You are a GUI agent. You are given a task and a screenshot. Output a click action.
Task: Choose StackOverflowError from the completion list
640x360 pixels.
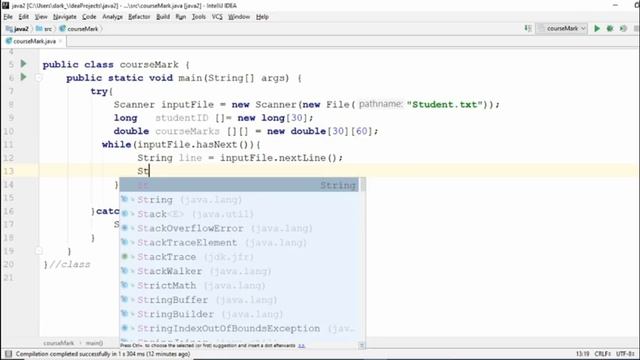pyautogui.click(x=239, y=228)
